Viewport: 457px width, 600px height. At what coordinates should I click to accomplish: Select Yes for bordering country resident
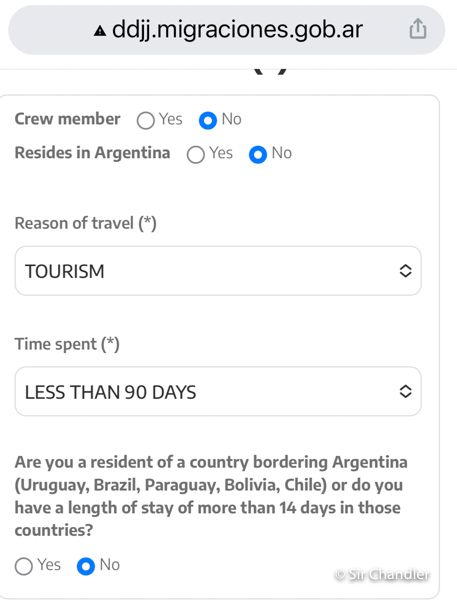click(x=24, y=566)
